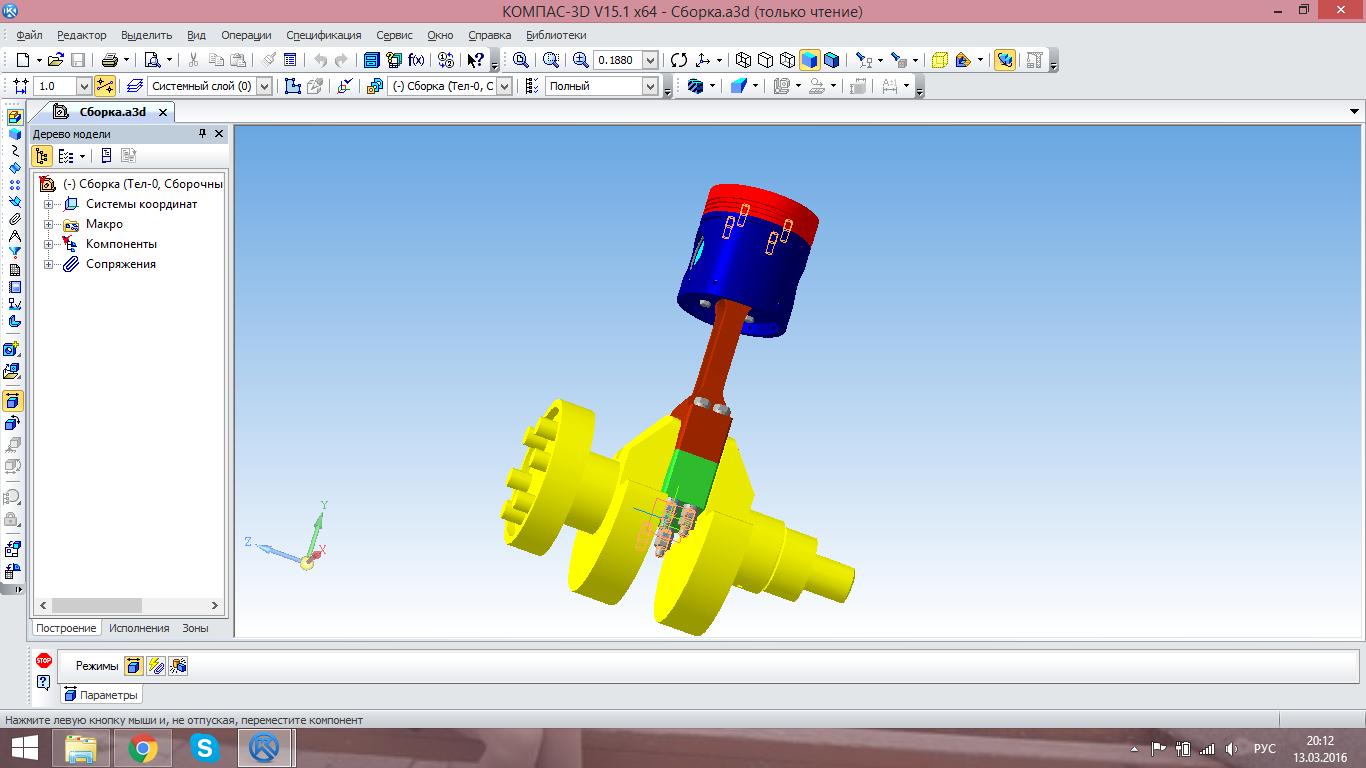Switch to the Зоны tab

[x=195, y=628]
